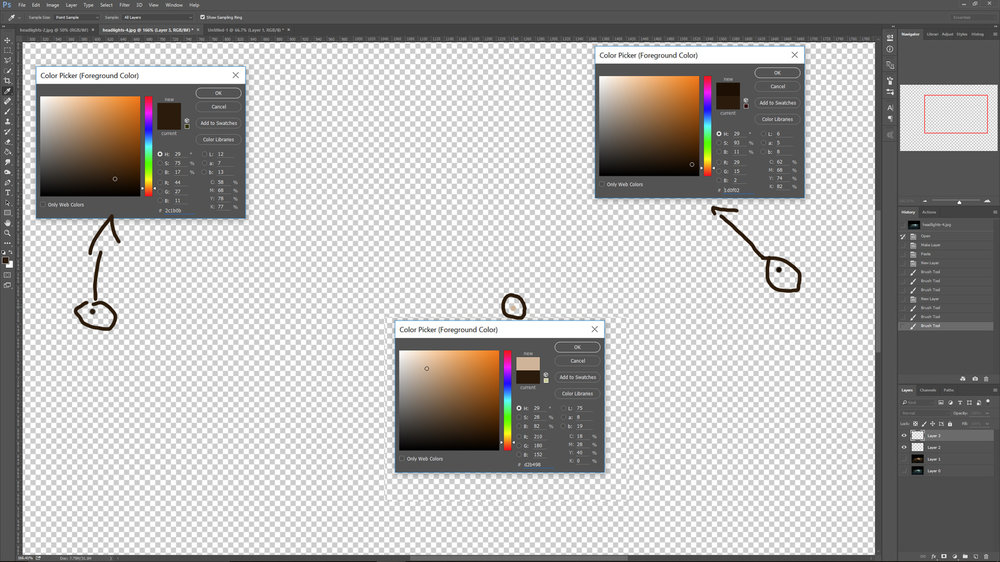Select the Brush tool in toolbox
This screenshot has width=1000, height=562.
tap(8, 111)
